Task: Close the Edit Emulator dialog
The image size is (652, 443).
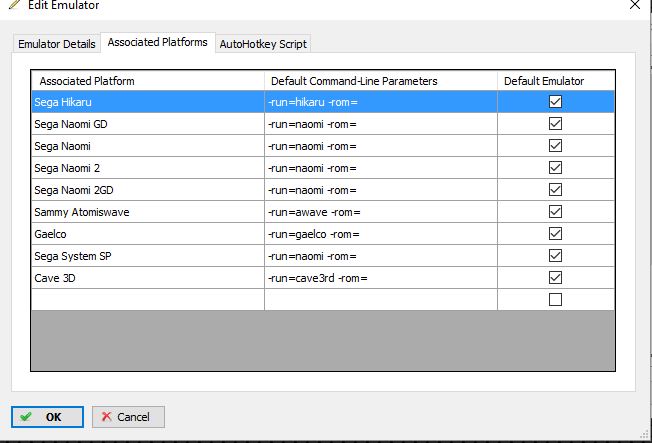Action: coord(635,5)
